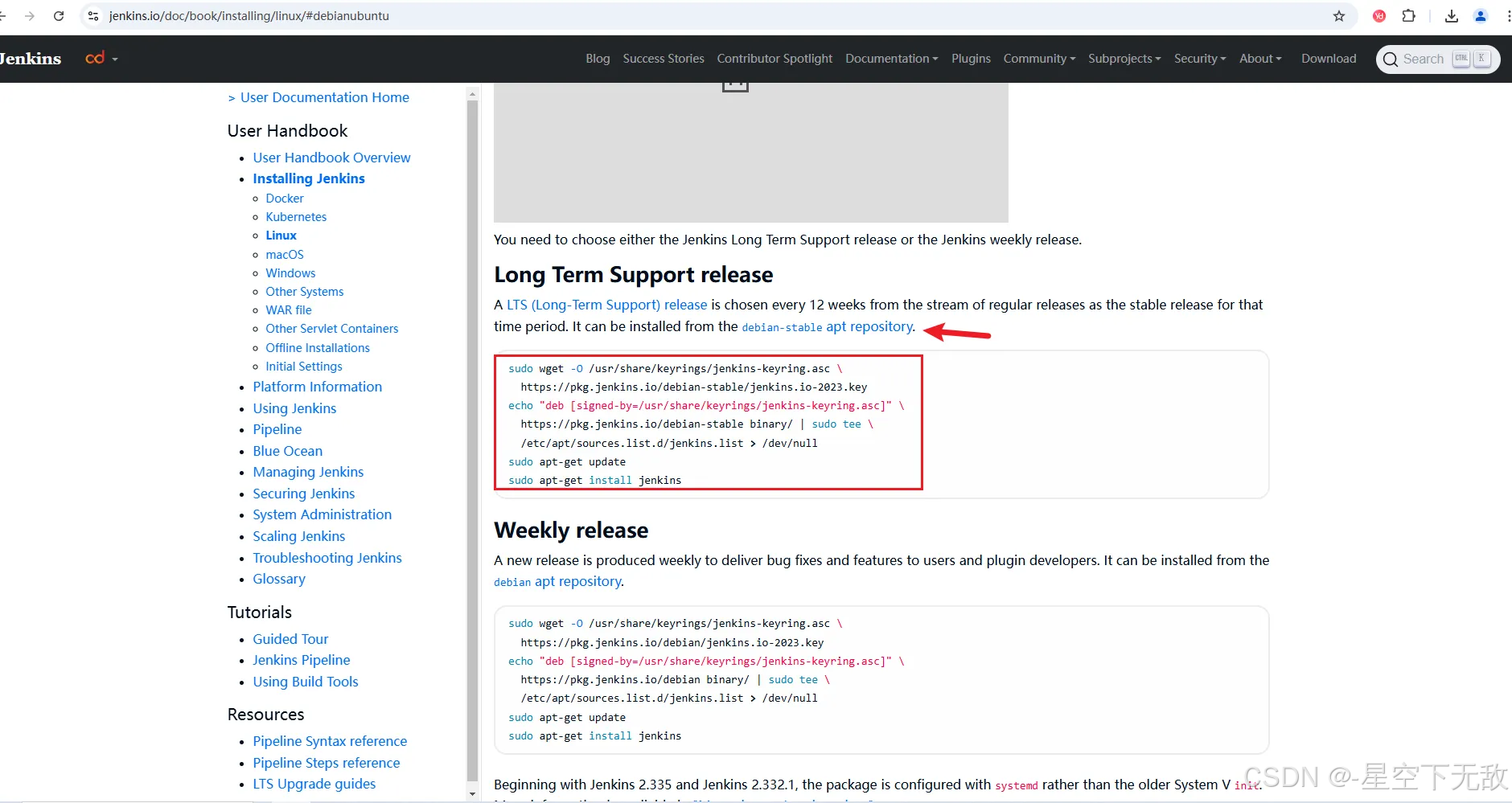Image resolution: width=1512 pixels, height=803 pixels.
Task: Open the Subprojects dropdown menu
Action: pos(1124,59)
